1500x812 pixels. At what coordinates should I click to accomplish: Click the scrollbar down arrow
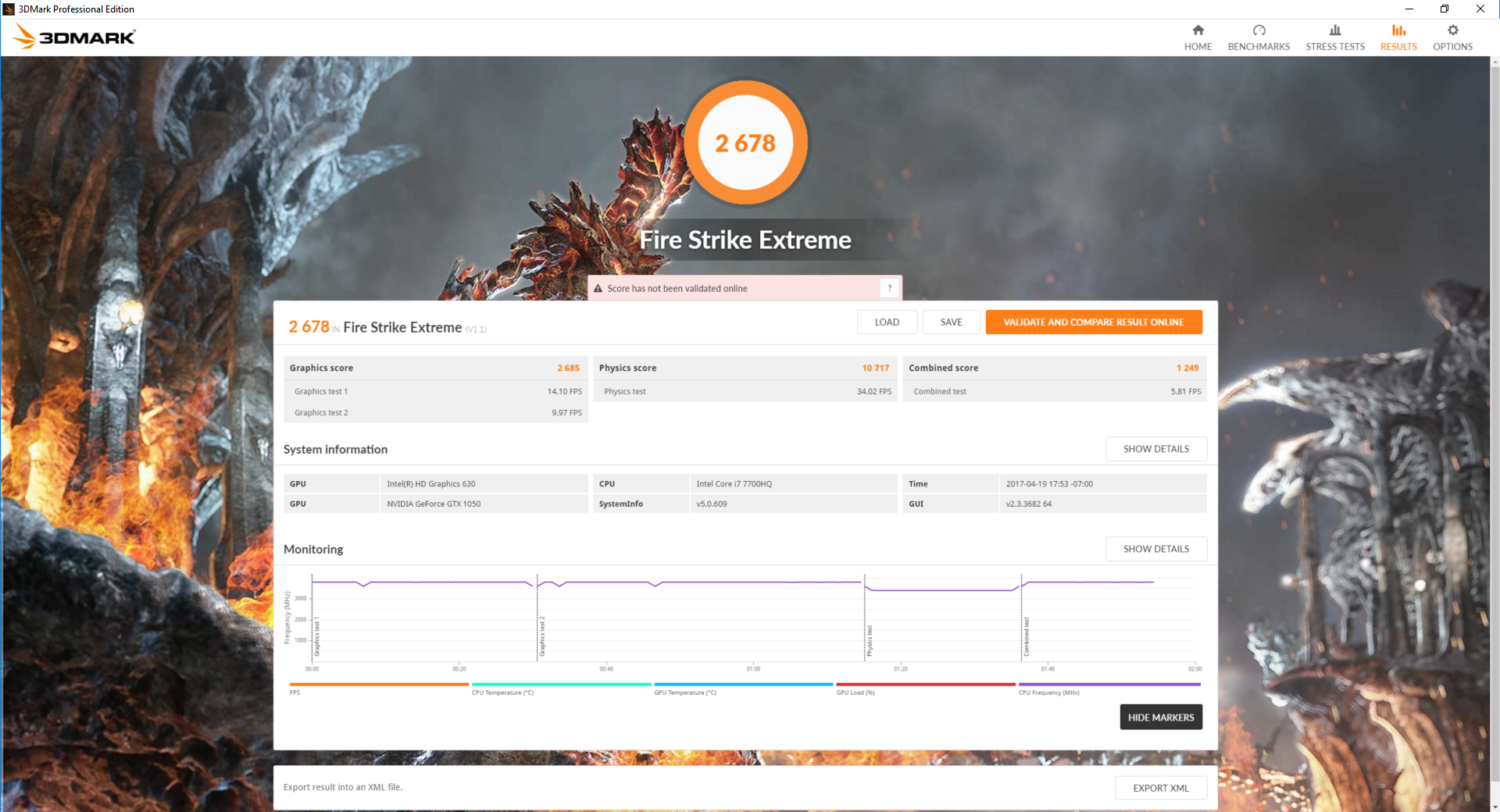tap(1495, 807)
